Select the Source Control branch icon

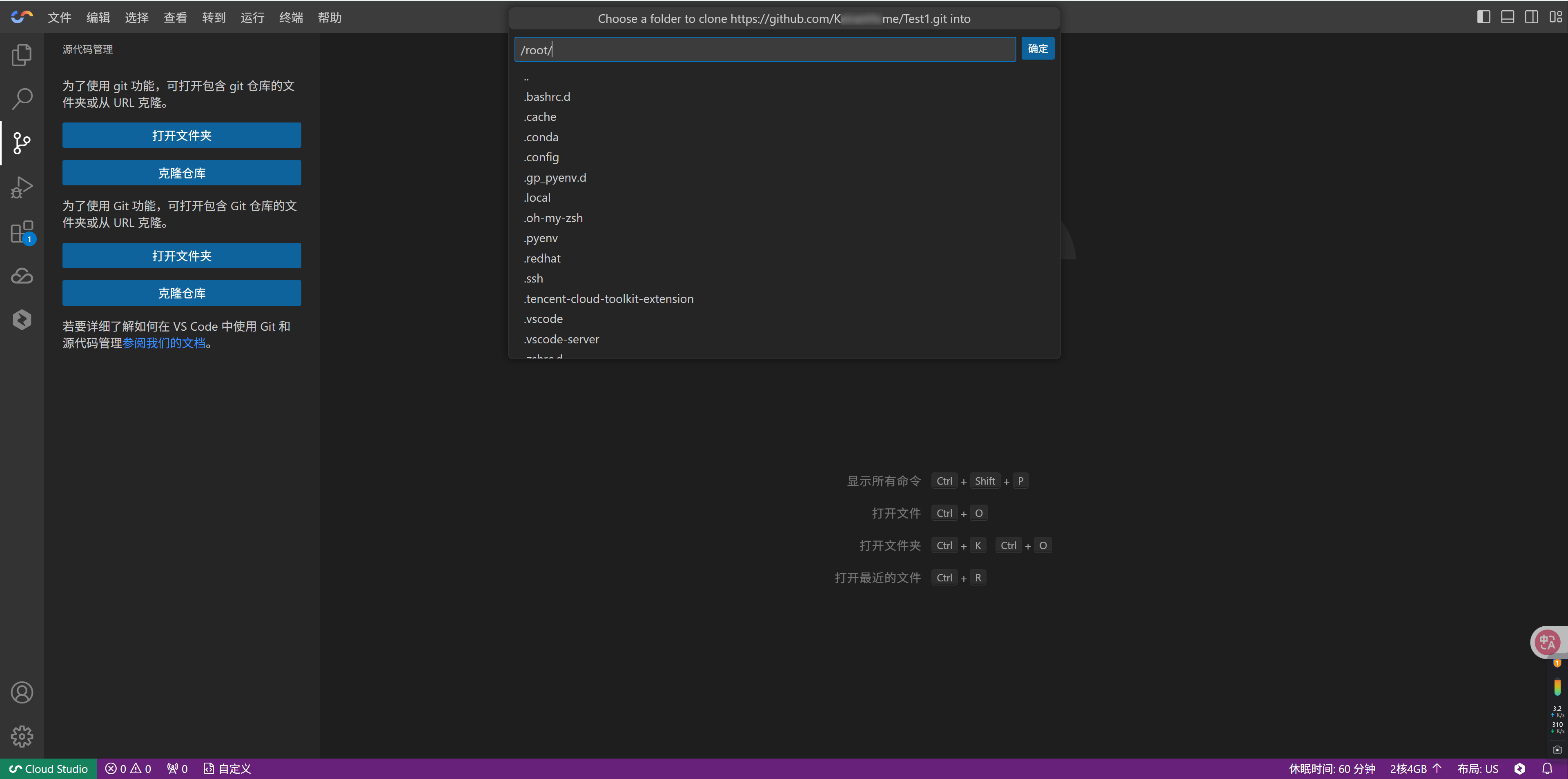22,143
